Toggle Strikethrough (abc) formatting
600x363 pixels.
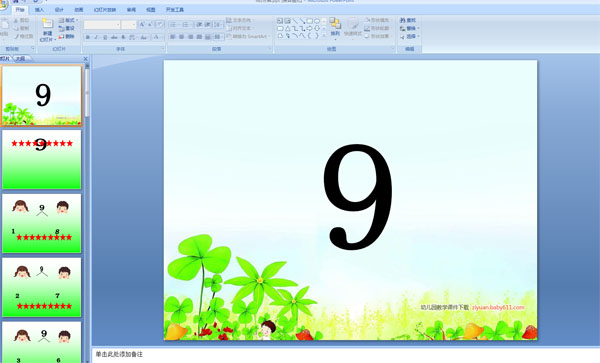(x=114, y=37)
